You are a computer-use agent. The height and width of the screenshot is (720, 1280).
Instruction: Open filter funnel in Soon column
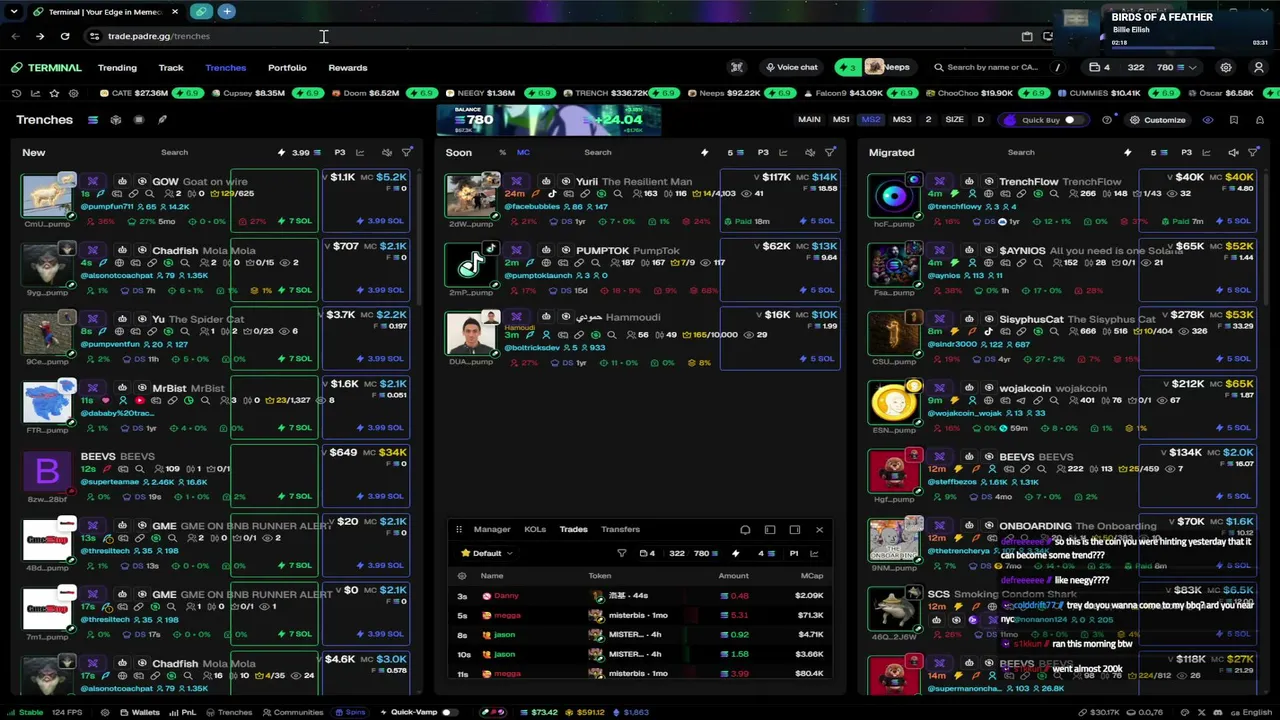[830, 152]
